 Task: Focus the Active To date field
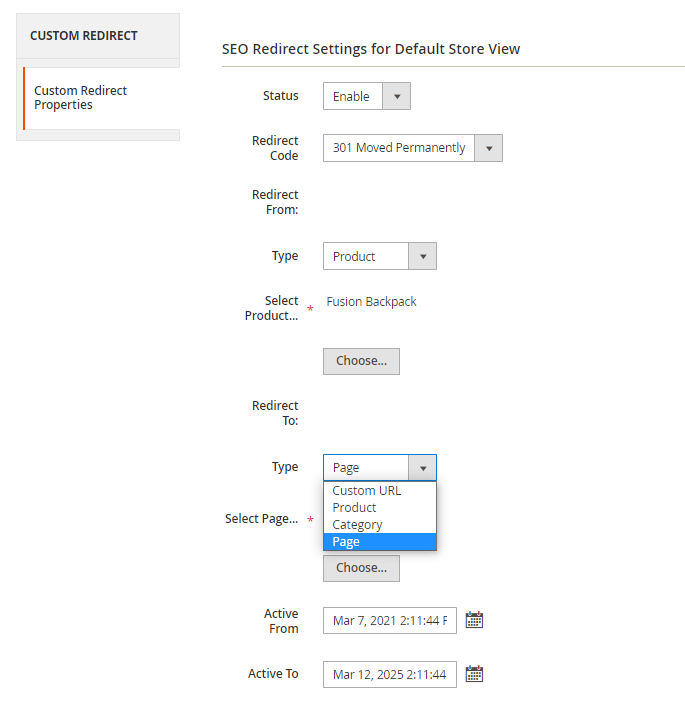point(389,674)
